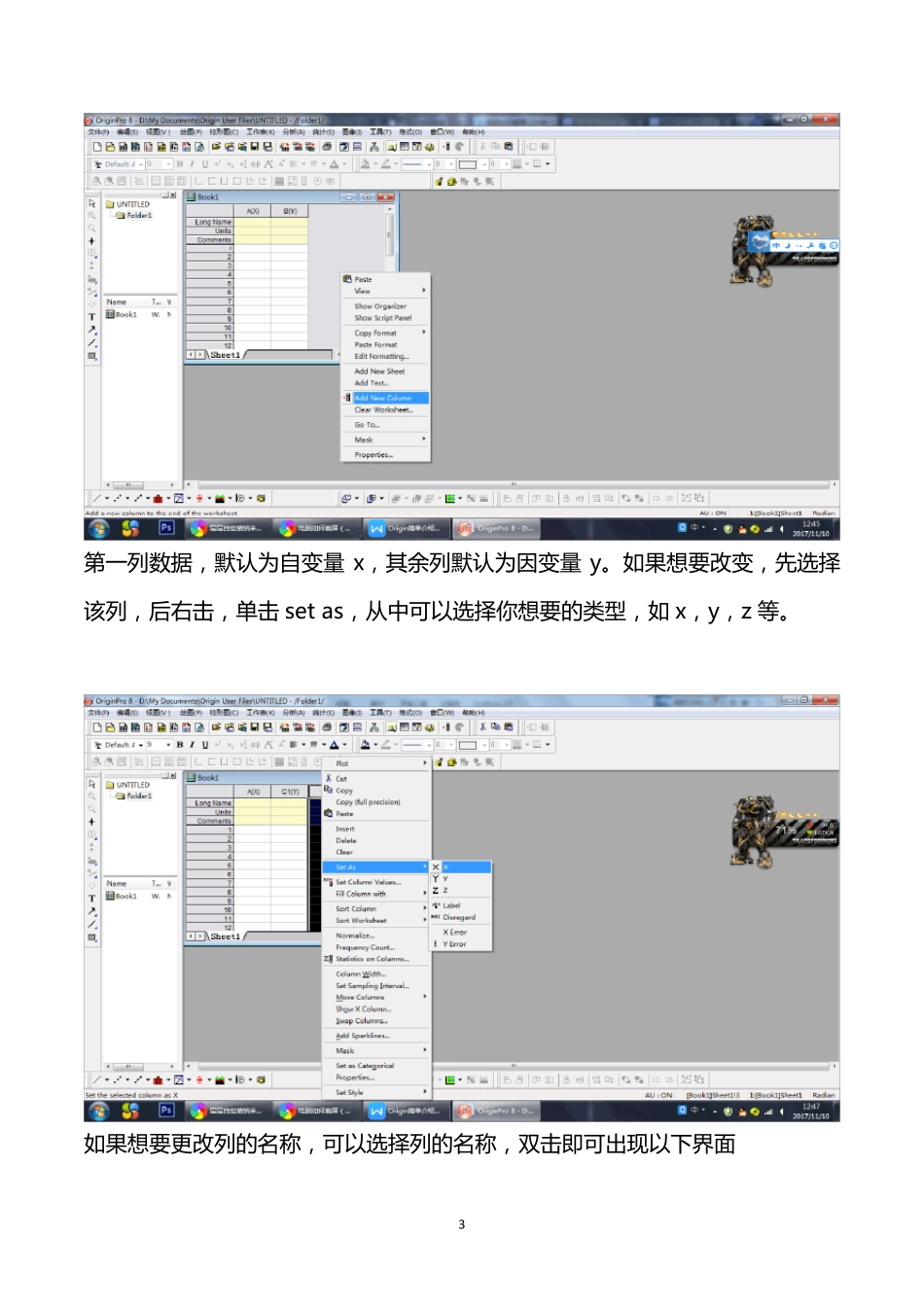The height and width of the screenshot is (1307, 924).
Task: Expand the Copy Format submenu
Action: (385, 333)
